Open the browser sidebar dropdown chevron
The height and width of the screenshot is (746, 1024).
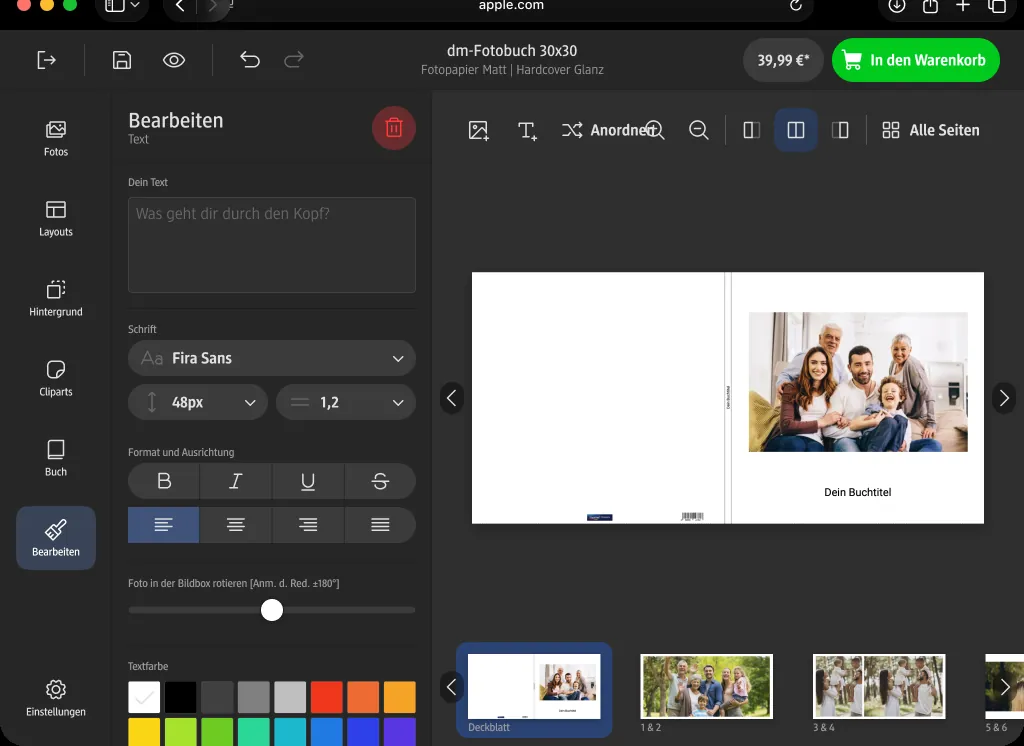coord(135,5)
